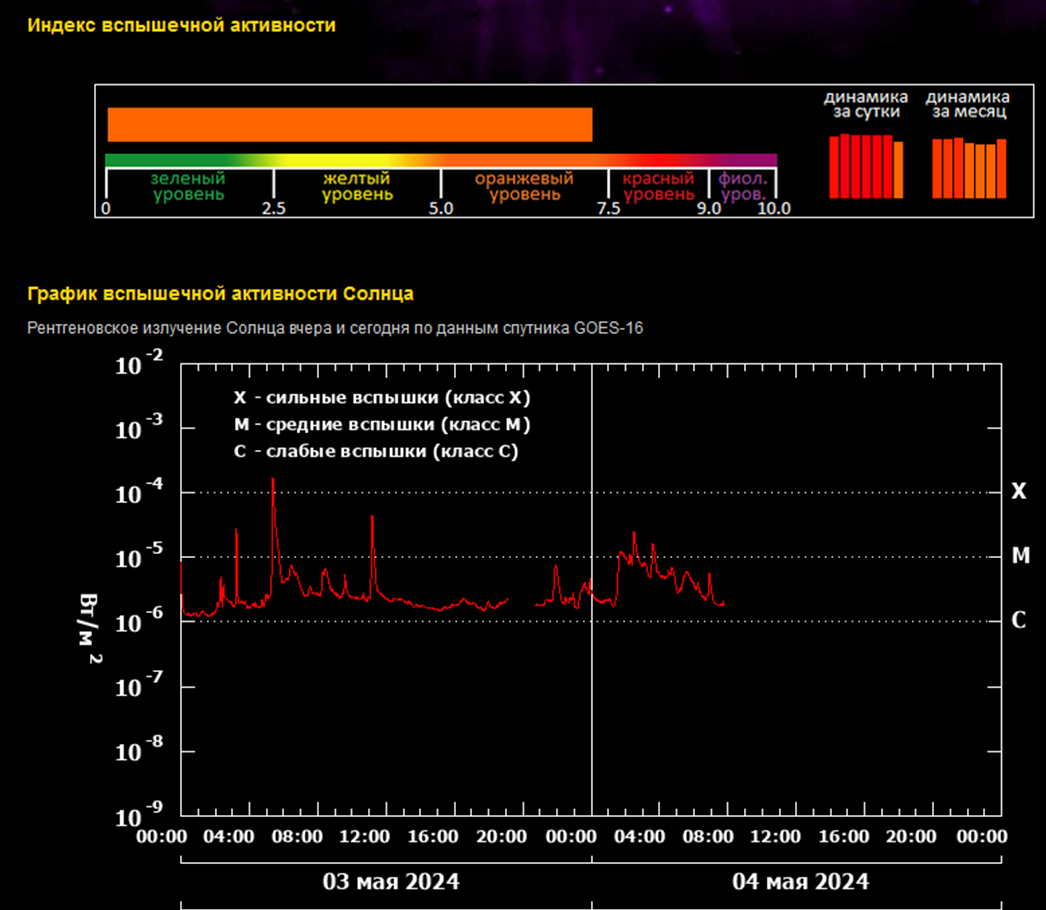This screenshot has height=910, width=1046.
Task: Click the 'Индекс вспышечной активности' heading
Action: click(x=181, y=26)
